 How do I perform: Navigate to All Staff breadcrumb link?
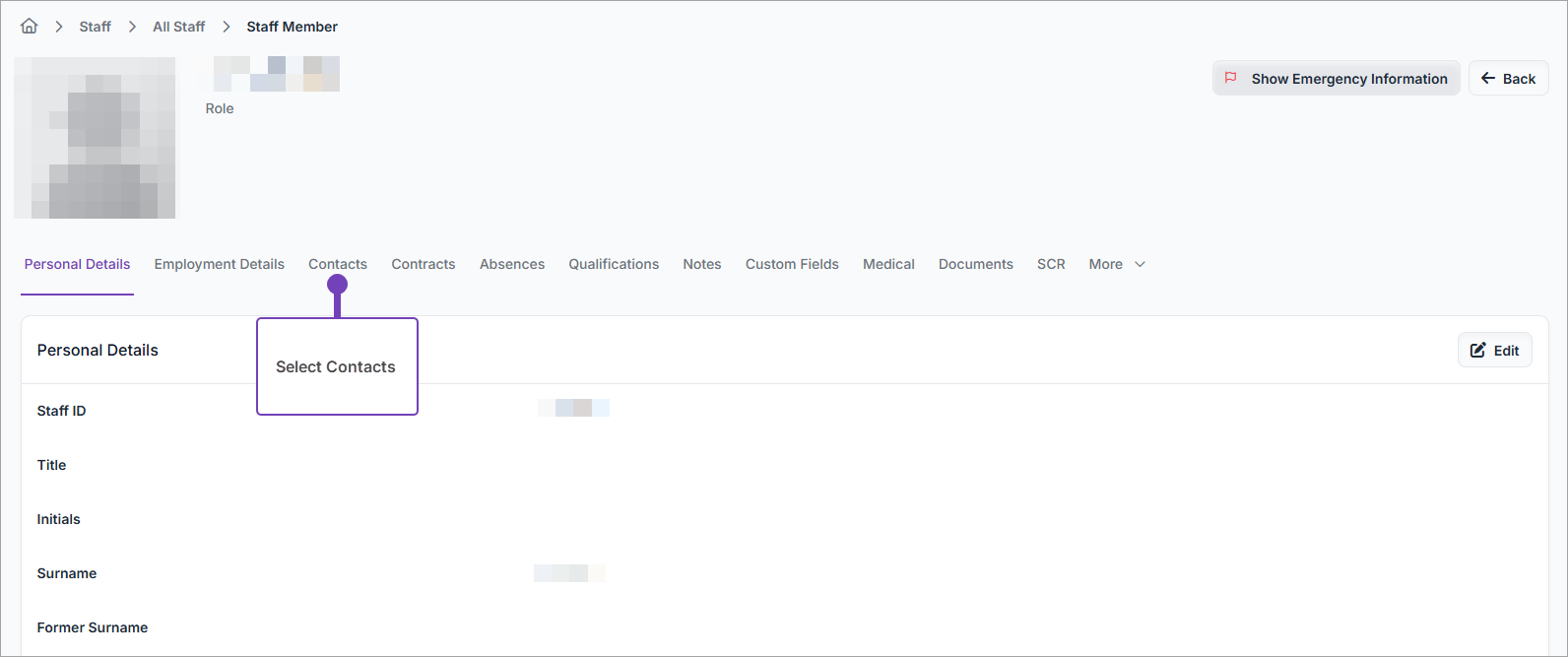[x=178, y=27]
